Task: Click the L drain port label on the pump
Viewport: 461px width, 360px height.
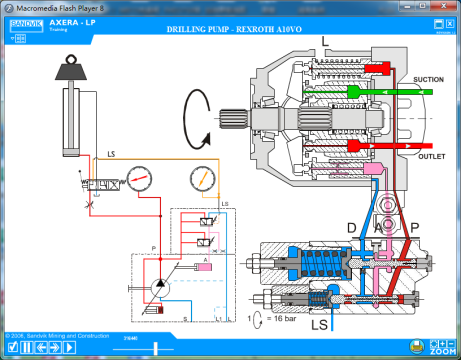Action: tap(325, 41)
